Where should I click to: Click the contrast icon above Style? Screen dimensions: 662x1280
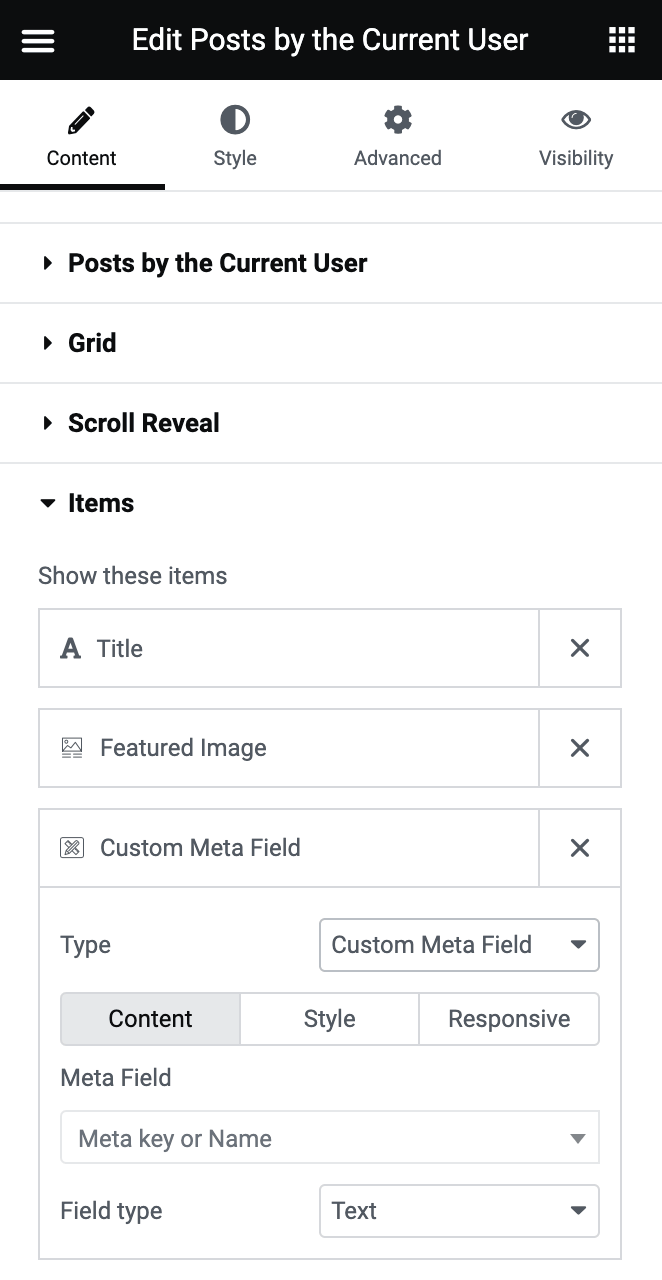point(234,118)
